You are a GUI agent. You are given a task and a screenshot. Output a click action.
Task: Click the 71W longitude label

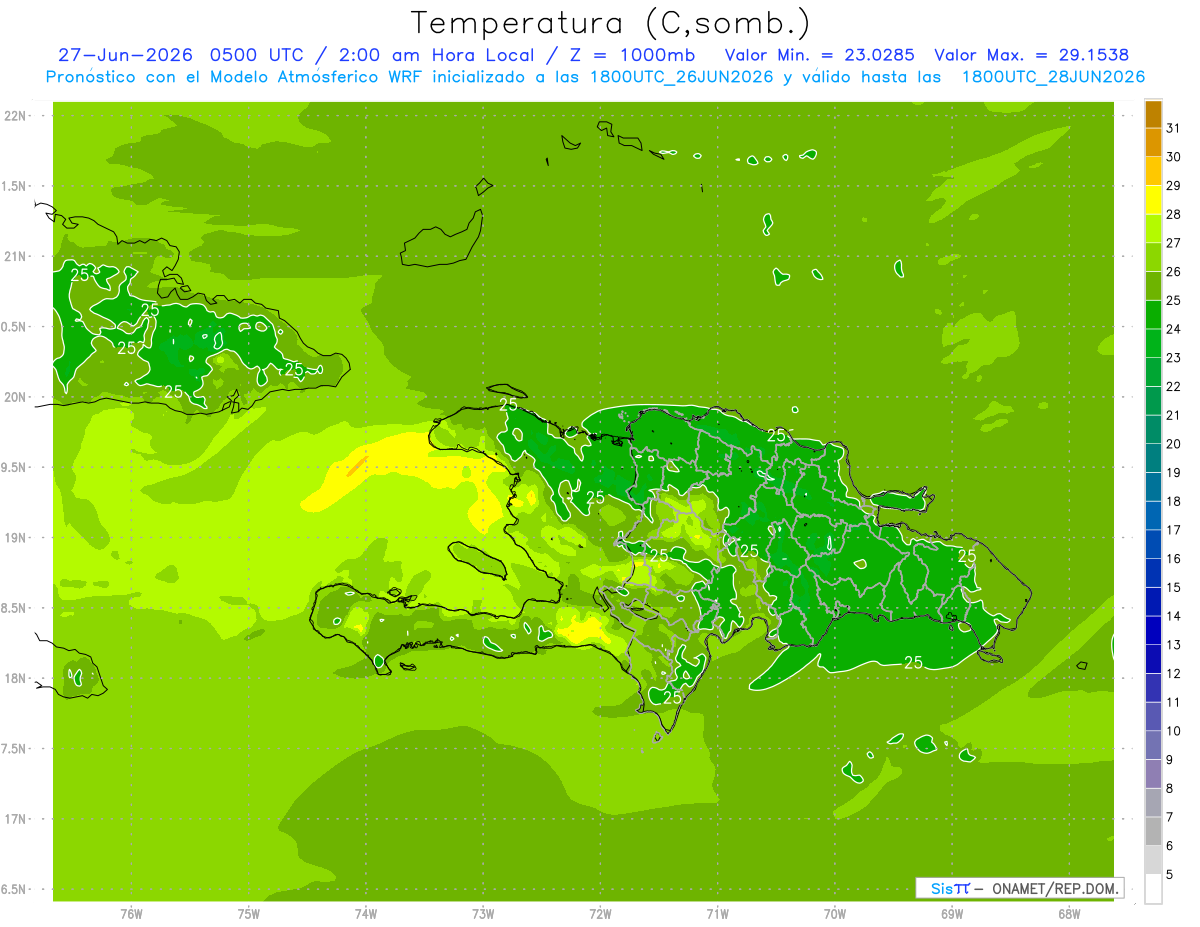(717, 913)
